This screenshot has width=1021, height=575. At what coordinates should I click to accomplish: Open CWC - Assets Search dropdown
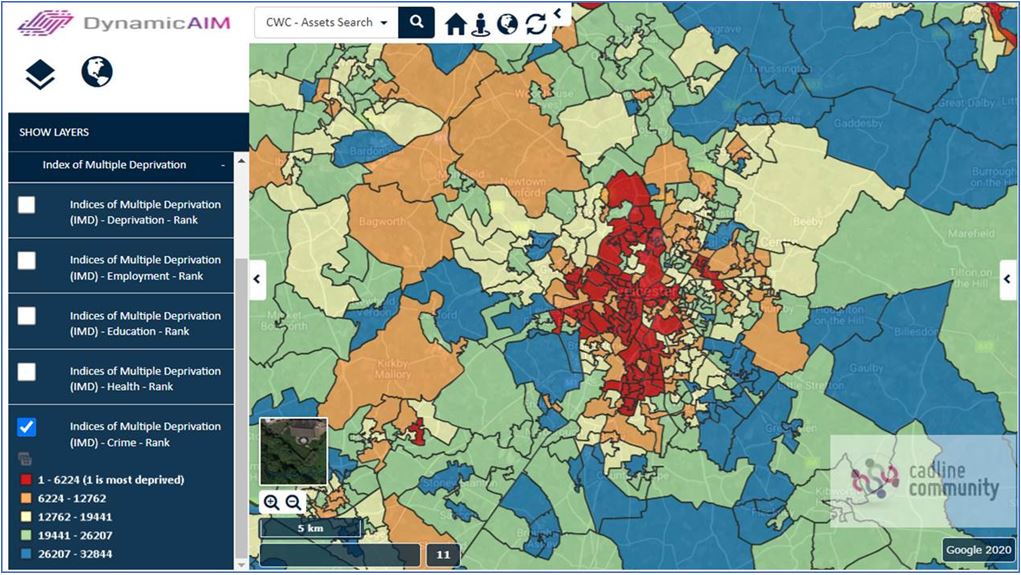326,22
